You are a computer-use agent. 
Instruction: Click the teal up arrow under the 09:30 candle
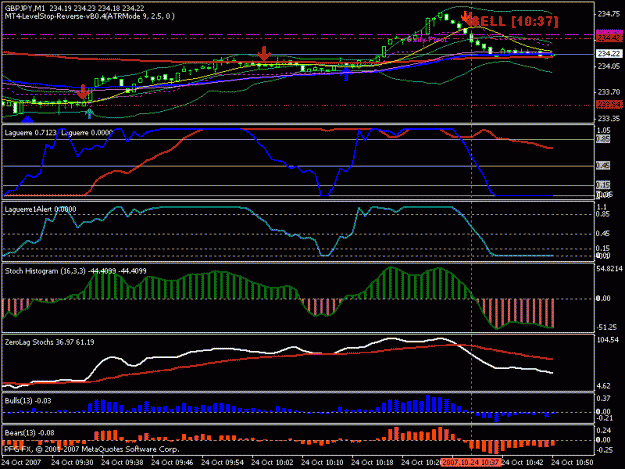(x=89, y=114)
